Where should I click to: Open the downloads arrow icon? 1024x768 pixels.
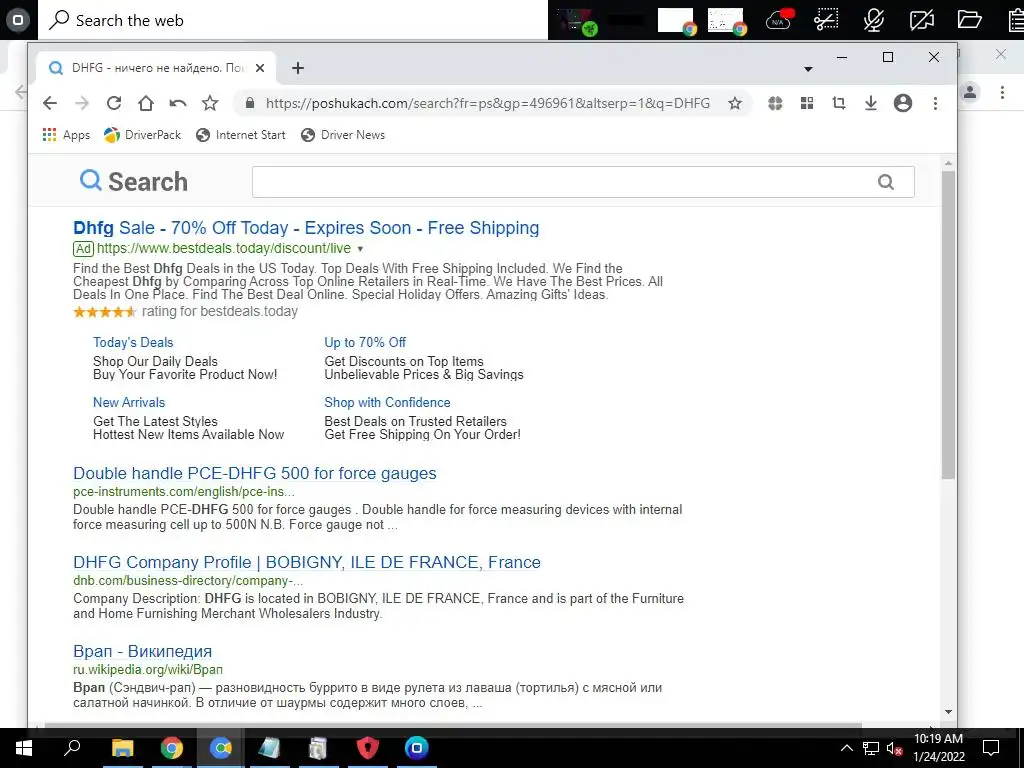[871, 103]
